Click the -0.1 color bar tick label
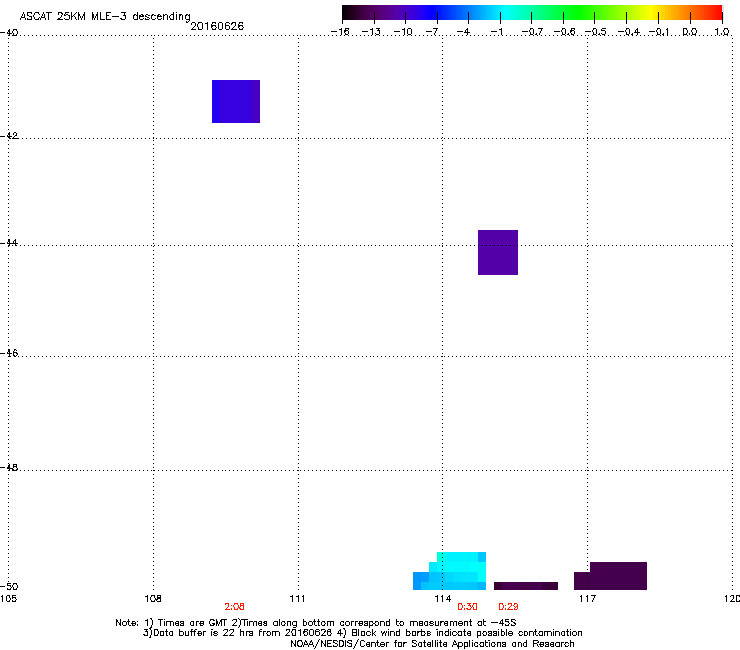The height and width of the screenshot is (650, 740). [659, 32]
